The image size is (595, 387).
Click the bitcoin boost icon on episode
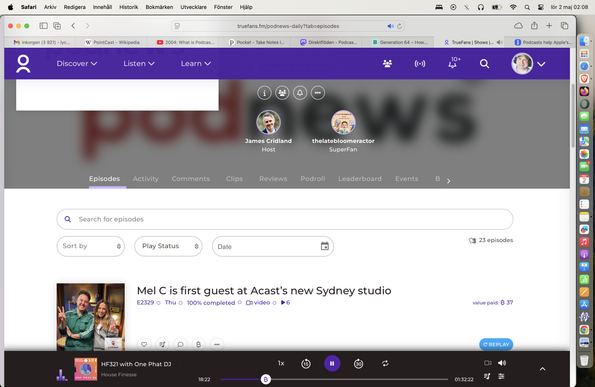tap(198, 345)
